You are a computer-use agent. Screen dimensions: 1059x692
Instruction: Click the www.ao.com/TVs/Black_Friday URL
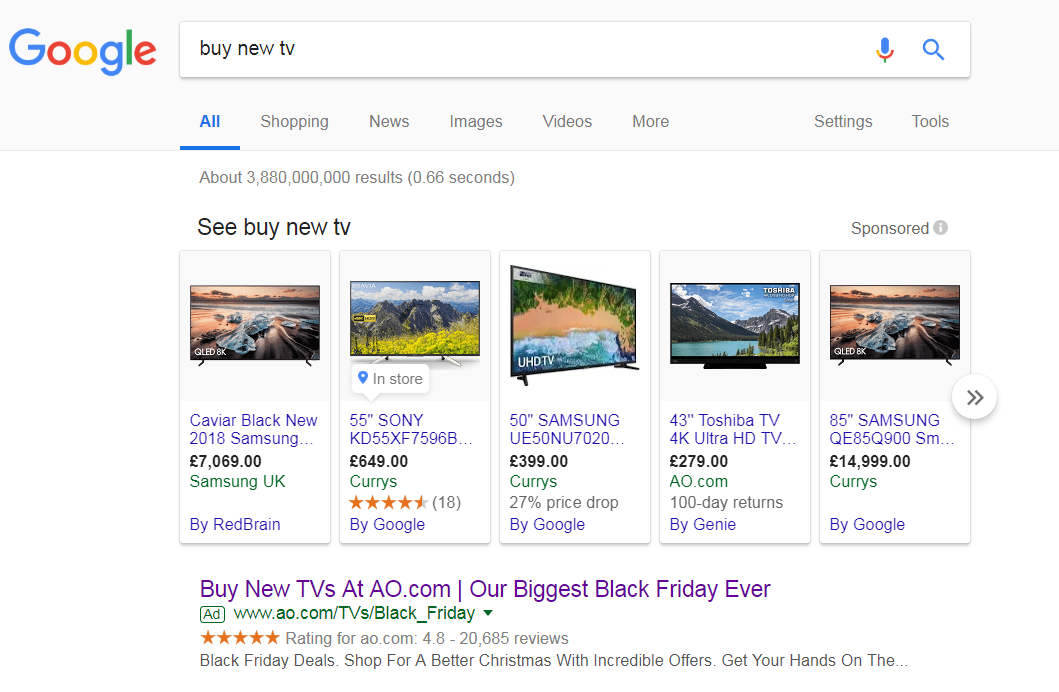coord(354,613)
